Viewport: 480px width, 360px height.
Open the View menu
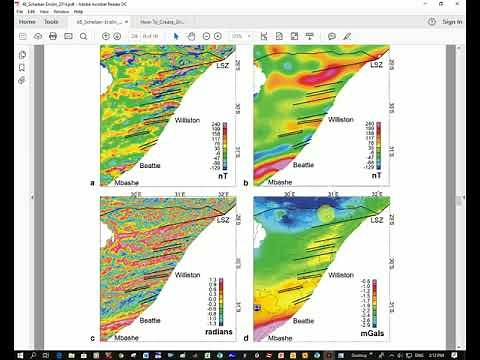pos(44,12)
